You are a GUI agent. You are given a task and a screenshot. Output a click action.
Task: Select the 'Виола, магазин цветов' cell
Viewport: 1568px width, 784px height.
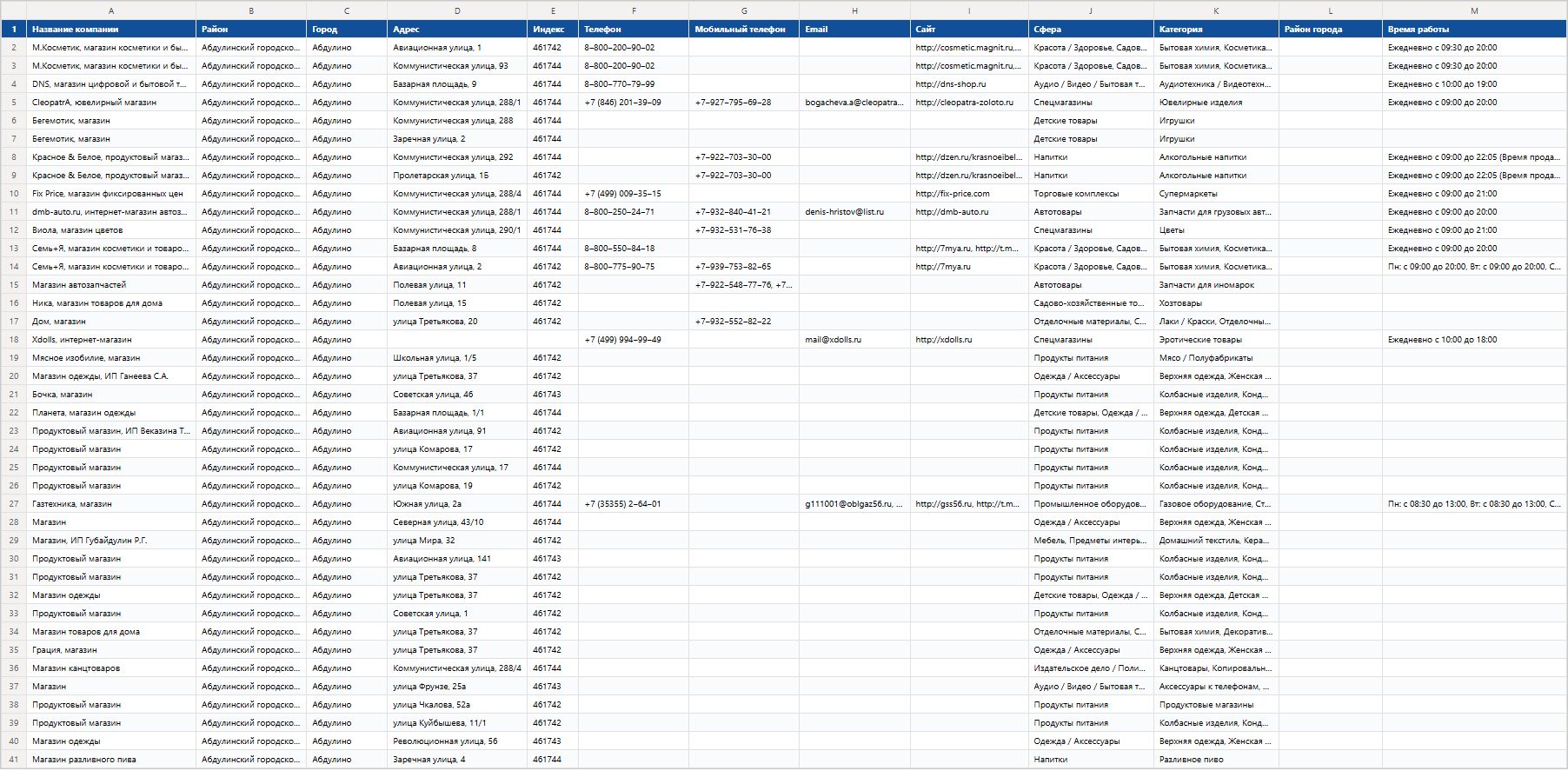111,229
